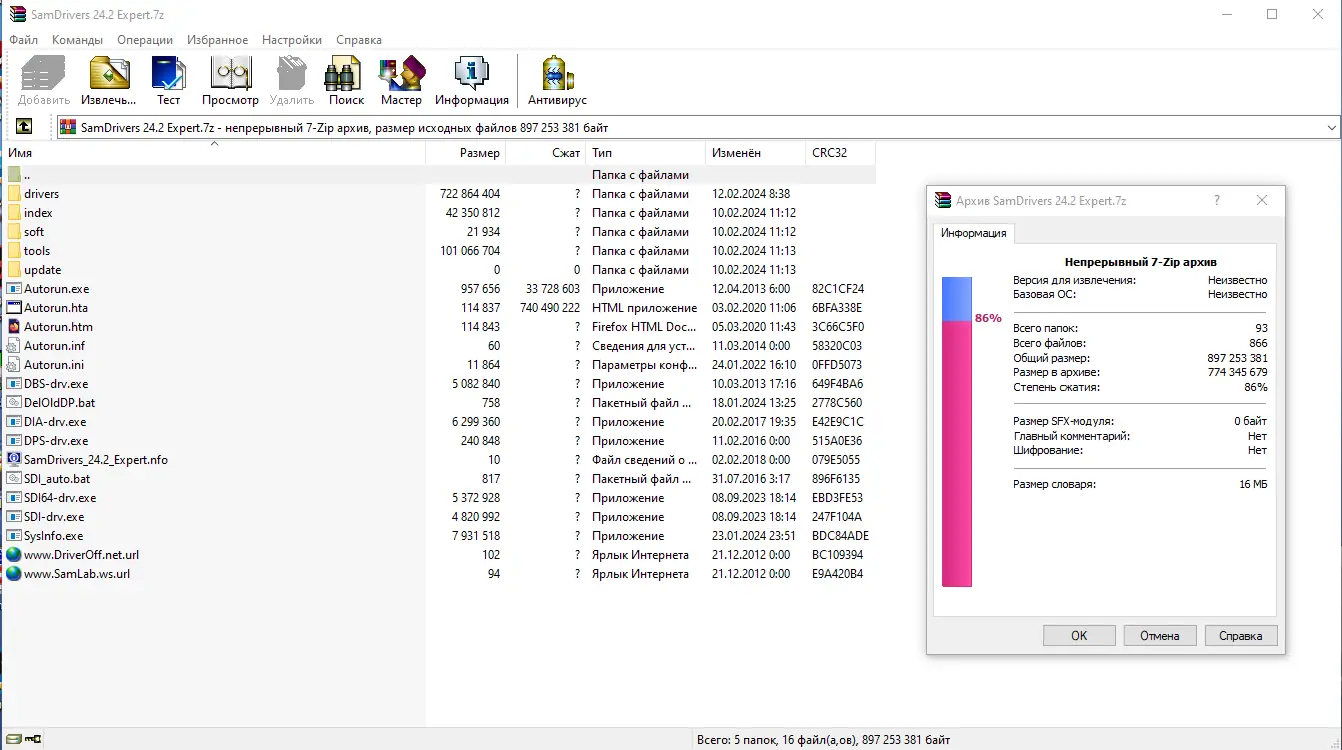
Task: Click the drive icon in status bar
Action: [12, 740]
